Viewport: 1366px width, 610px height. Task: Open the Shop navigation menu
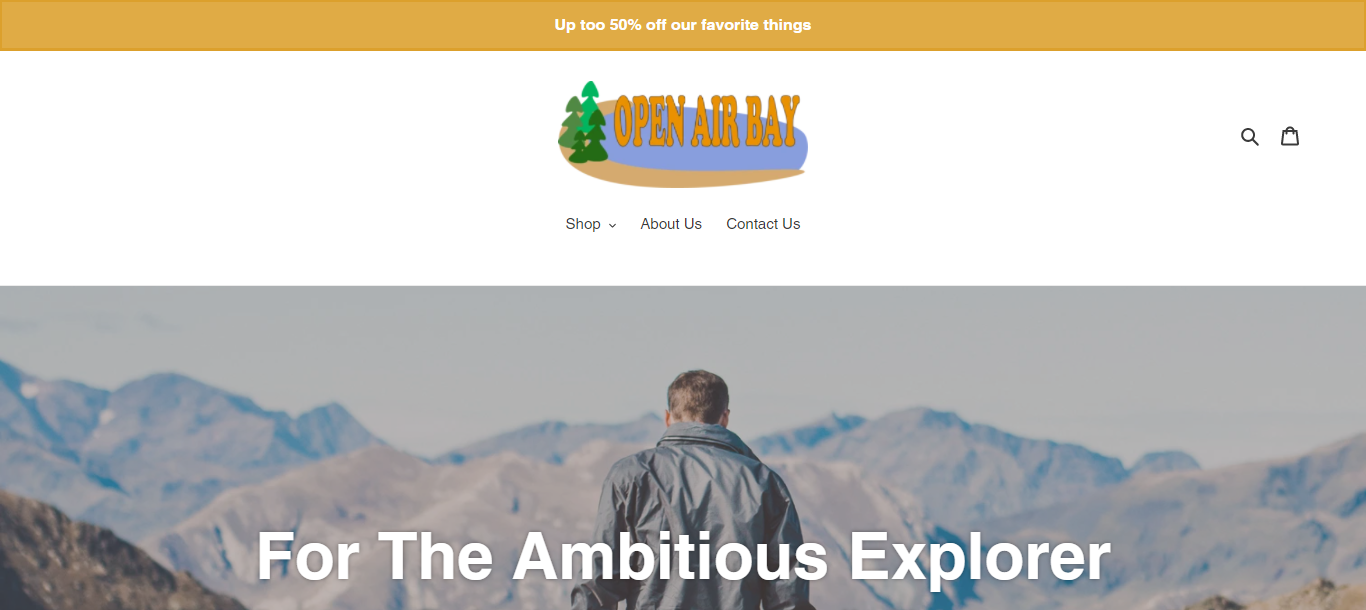pos(590,224)
